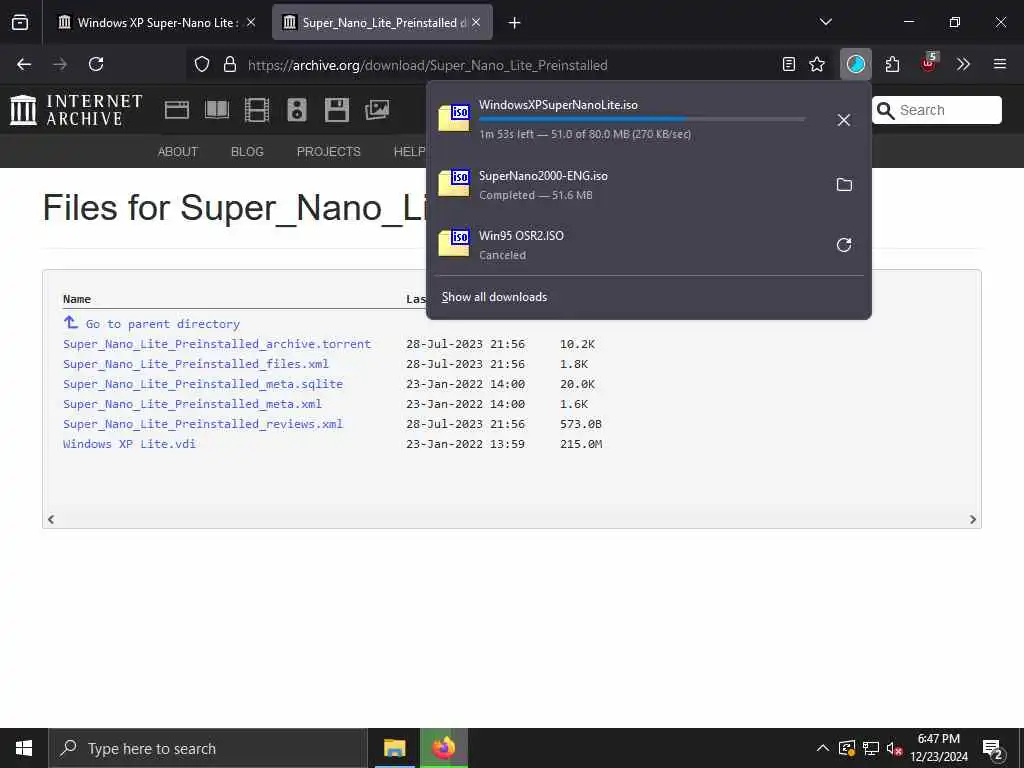
Task: Download Super_Nano_Lite_Preinstalled_archive.torrent
Action: [217, 344]
